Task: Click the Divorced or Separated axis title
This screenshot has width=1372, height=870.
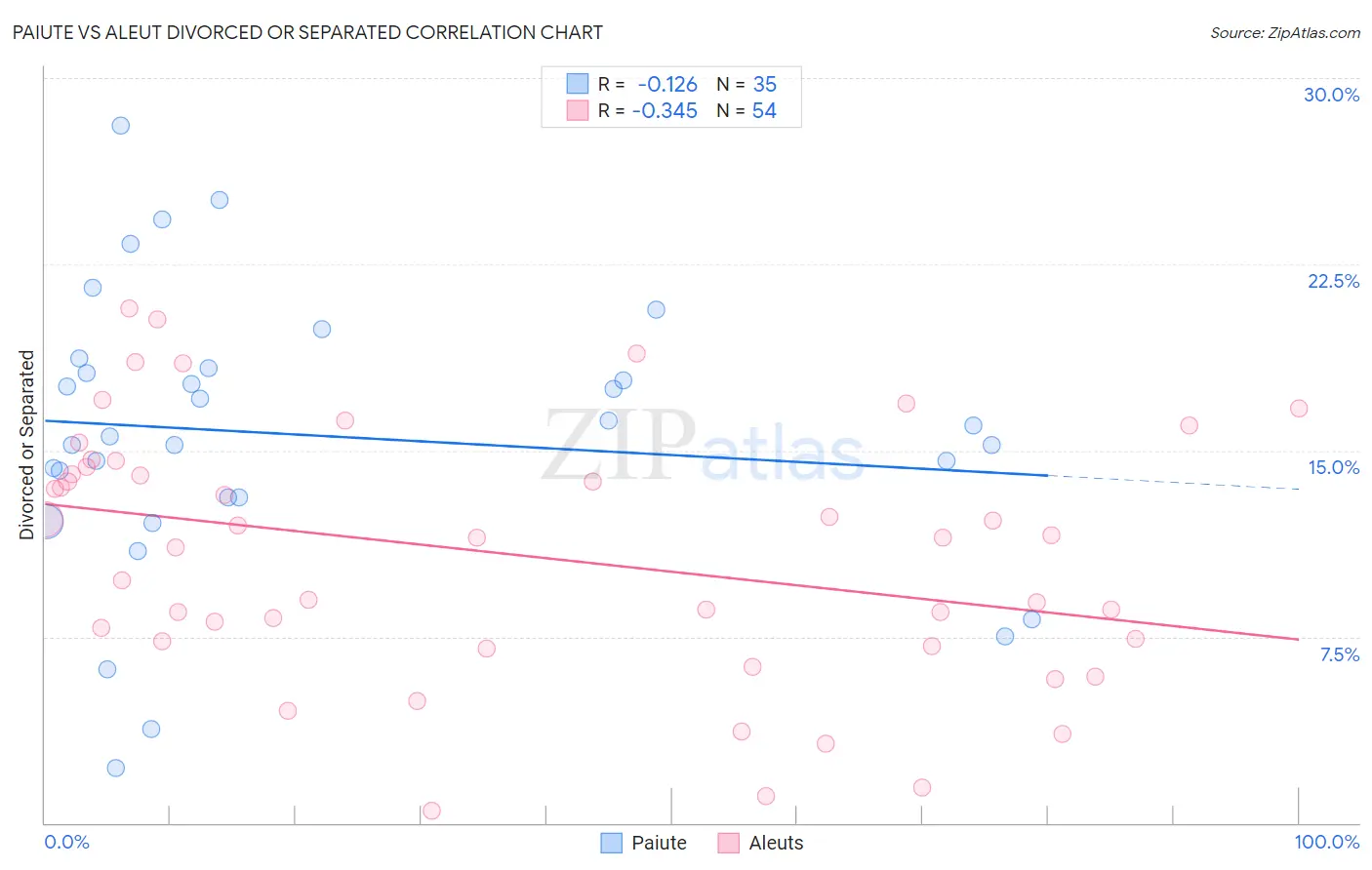Action: (x=26, y=445)
